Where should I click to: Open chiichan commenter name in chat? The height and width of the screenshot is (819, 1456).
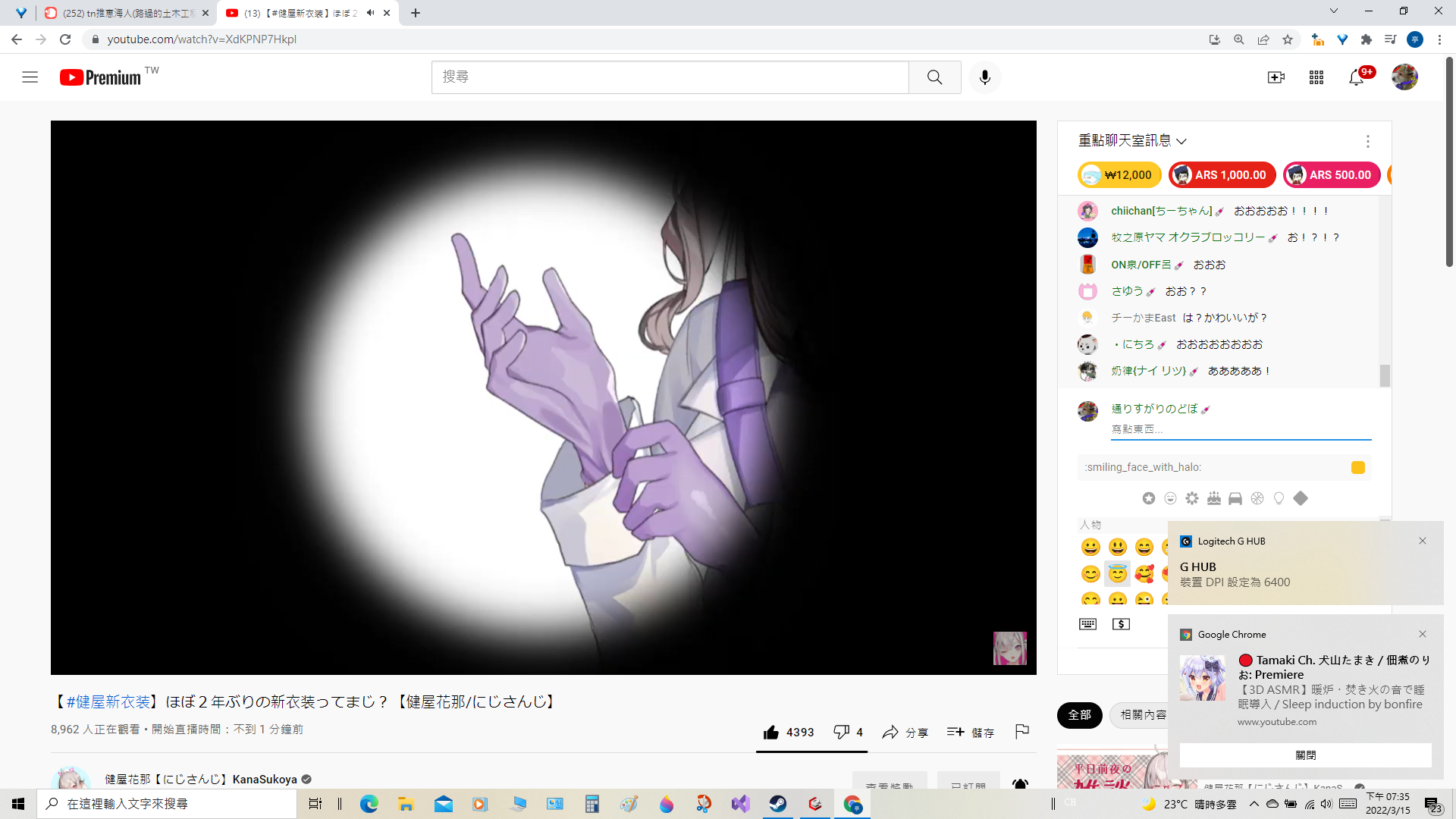click(x=1161, y=211)
